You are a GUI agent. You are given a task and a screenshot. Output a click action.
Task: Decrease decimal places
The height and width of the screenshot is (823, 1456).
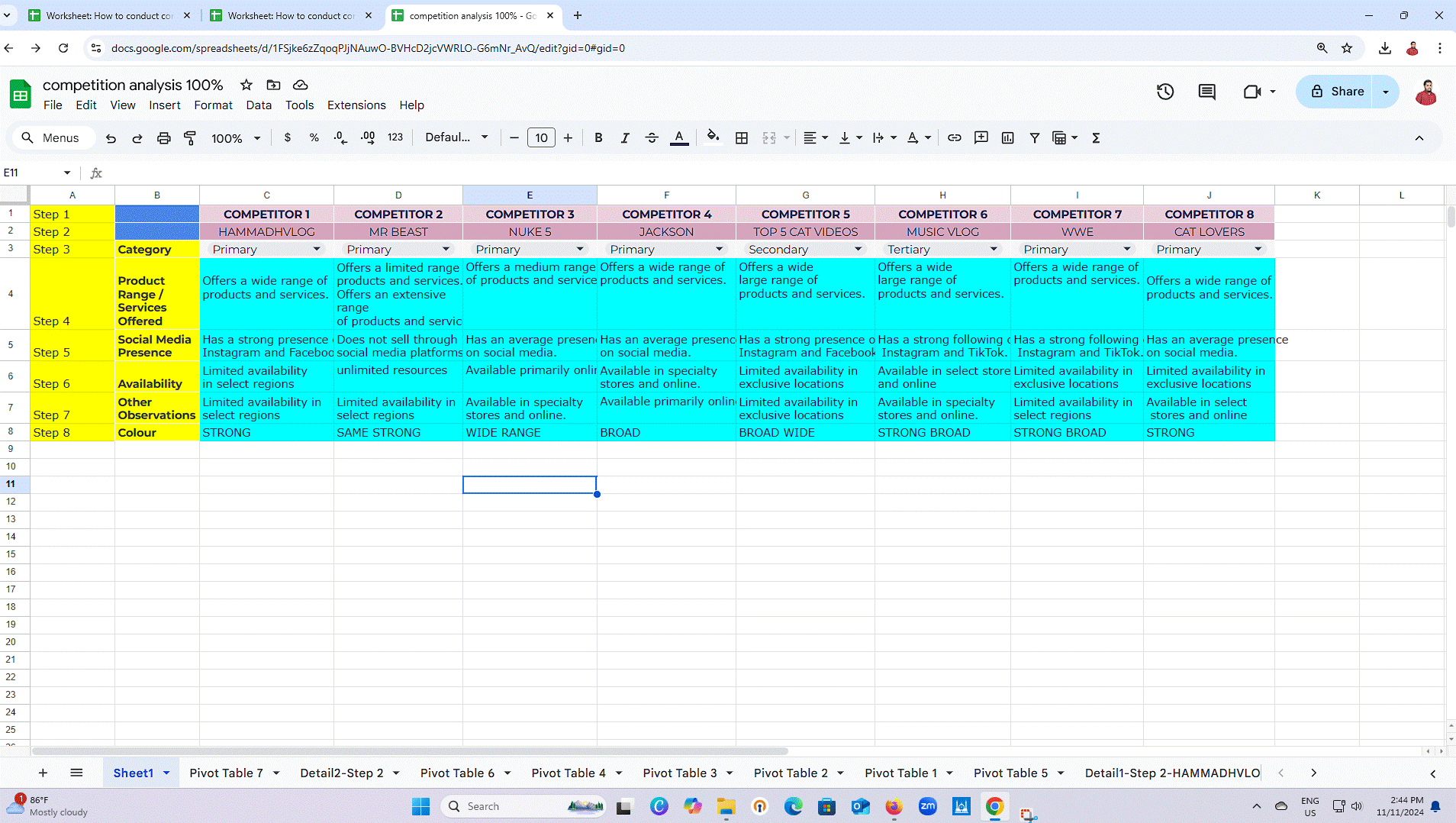point(340,138)
